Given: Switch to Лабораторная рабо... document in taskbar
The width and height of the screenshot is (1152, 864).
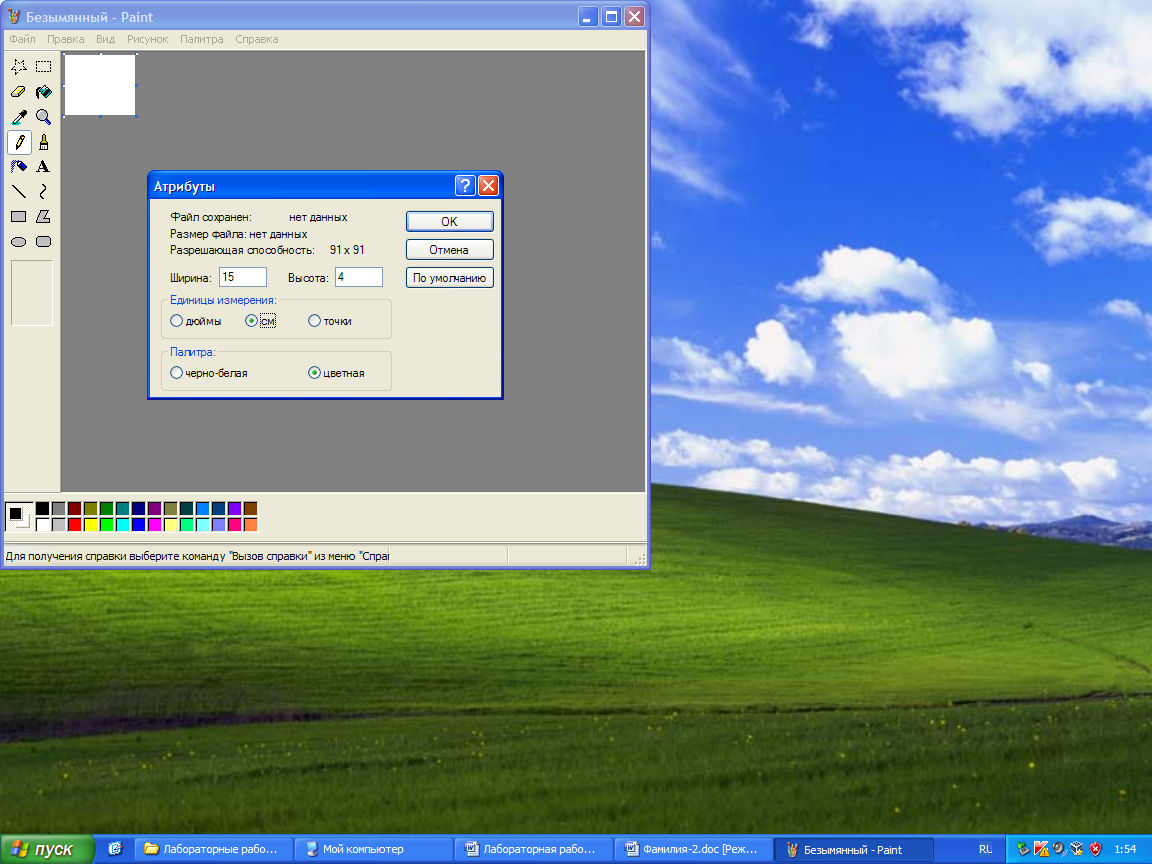Looking at the screenshot, I should pos(533,849).
